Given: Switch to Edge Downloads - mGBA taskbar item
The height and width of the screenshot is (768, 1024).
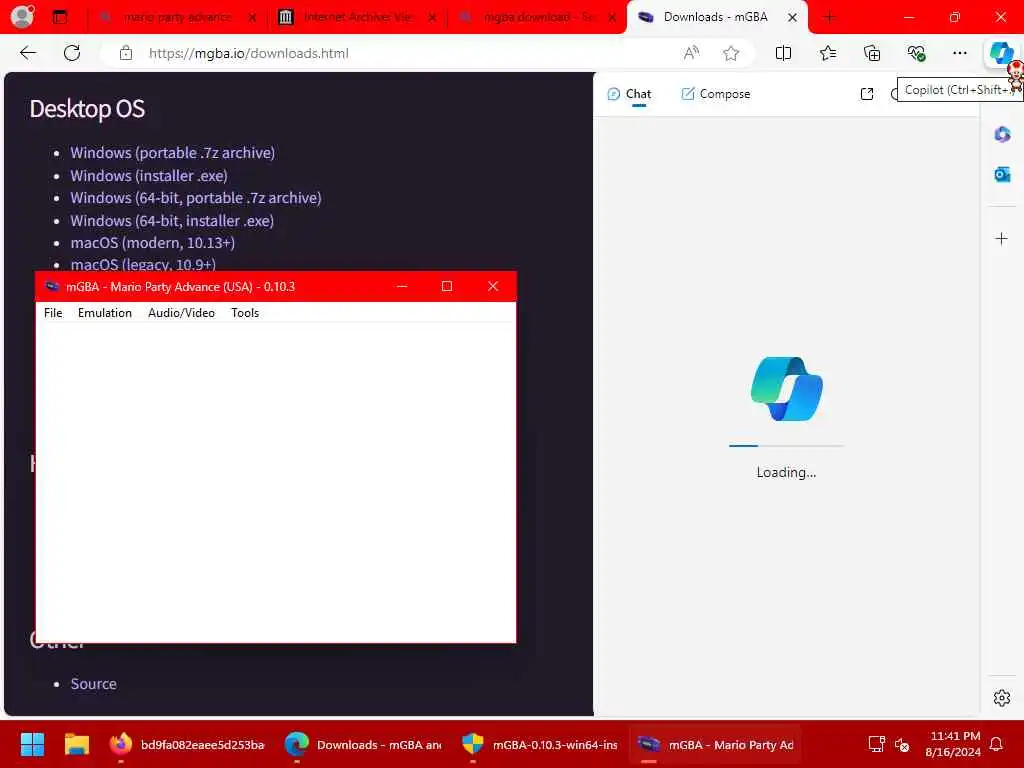Looking at the screenshot, I should pos(363,744).
